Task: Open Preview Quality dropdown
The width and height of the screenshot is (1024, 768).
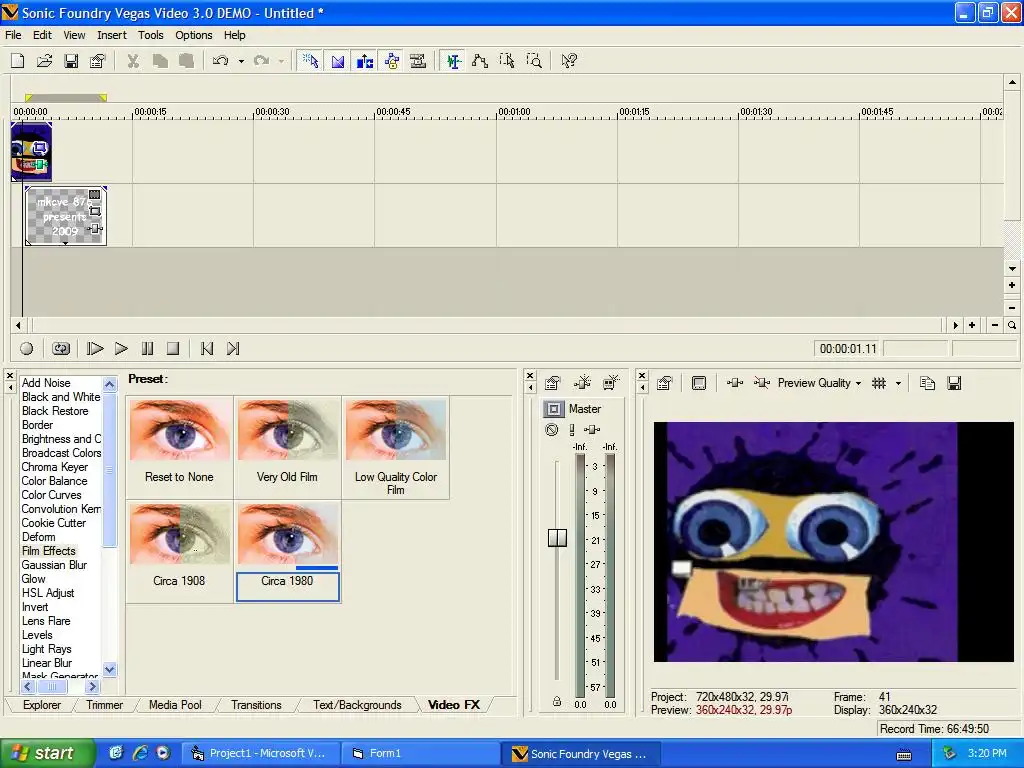Action: [819, 383]
